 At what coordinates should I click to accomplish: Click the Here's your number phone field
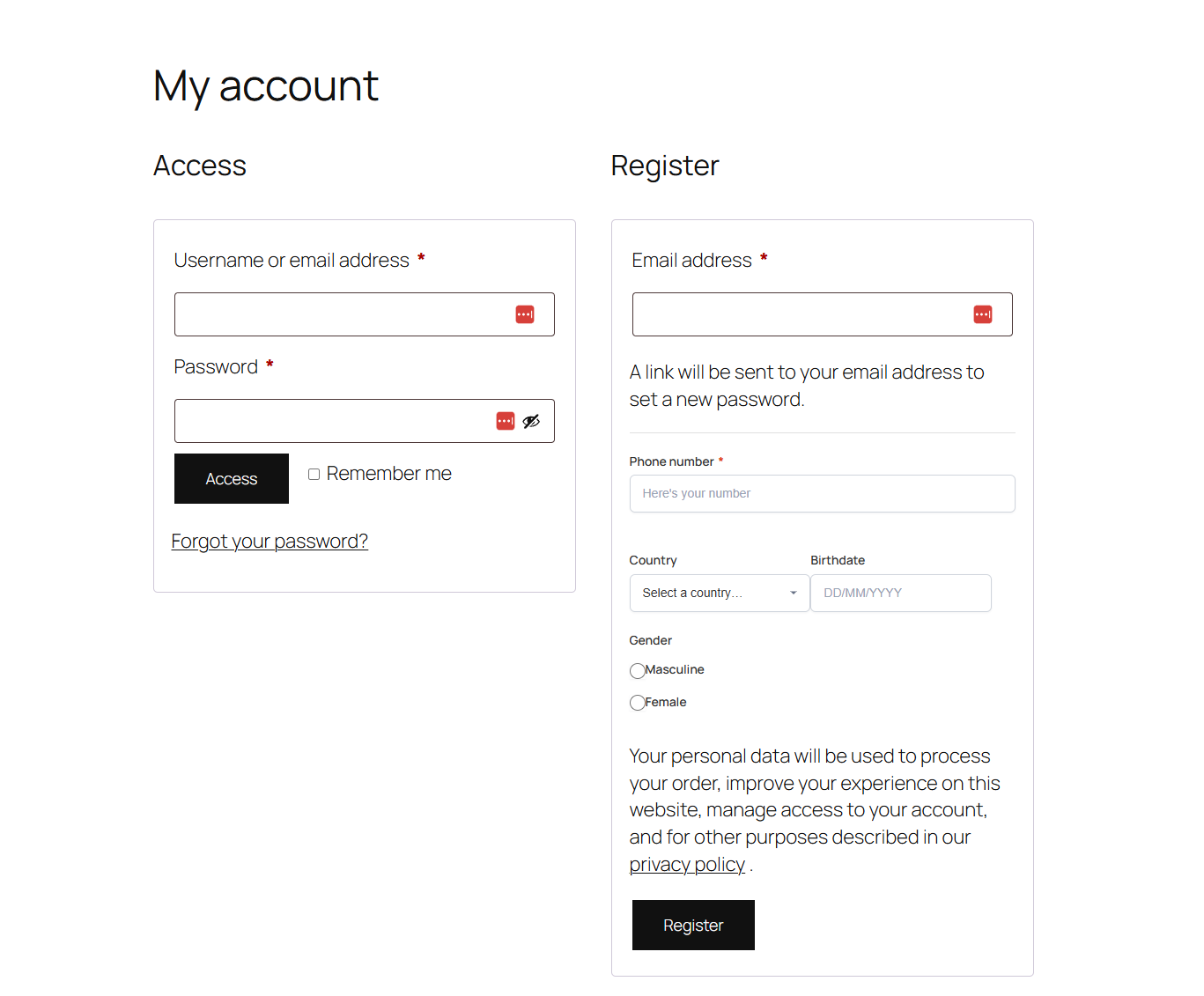[x=822, y=493]
